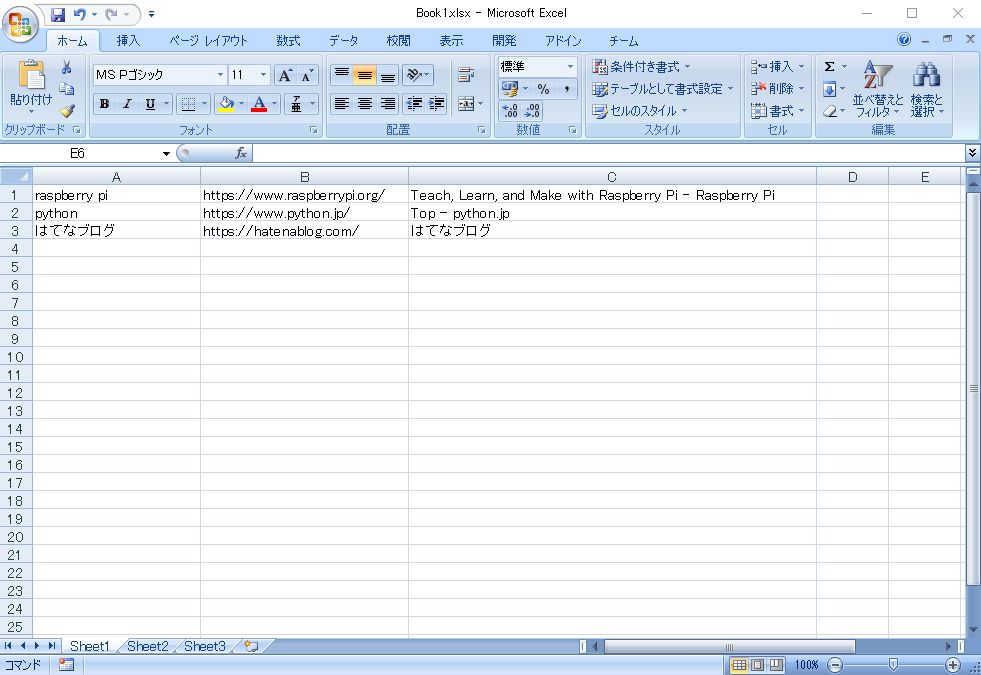Apply percent style
The image size is (981, 675).
tap(543, 89)
